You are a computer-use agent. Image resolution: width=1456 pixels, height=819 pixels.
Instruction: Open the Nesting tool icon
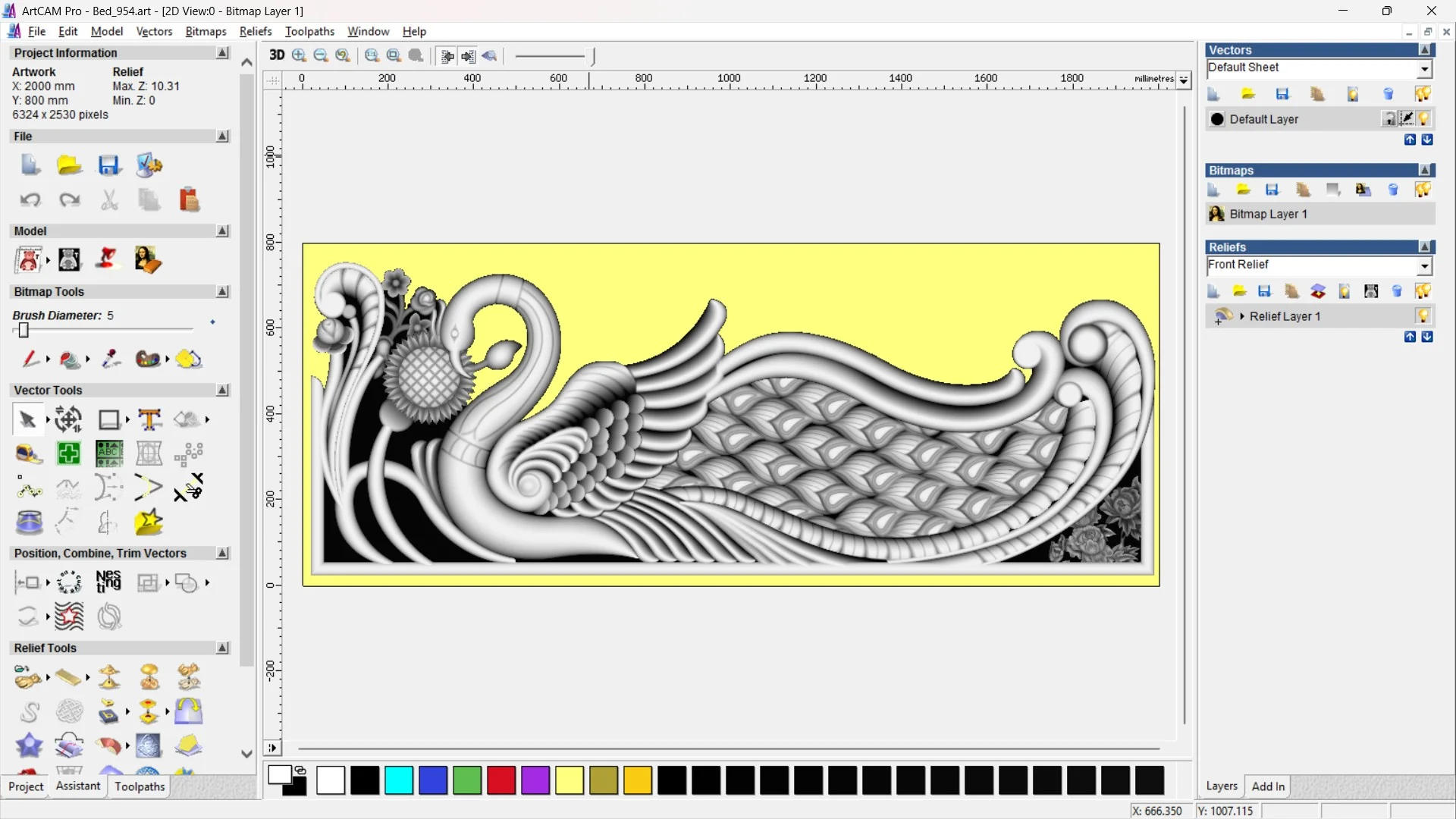tap(108, 582)
